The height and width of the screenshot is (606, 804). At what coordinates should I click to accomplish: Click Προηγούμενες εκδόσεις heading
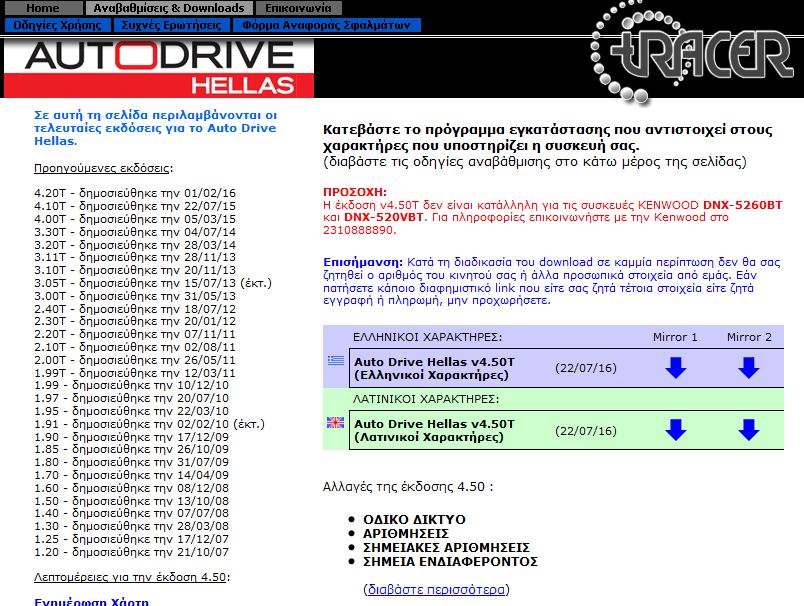point(104,168)
